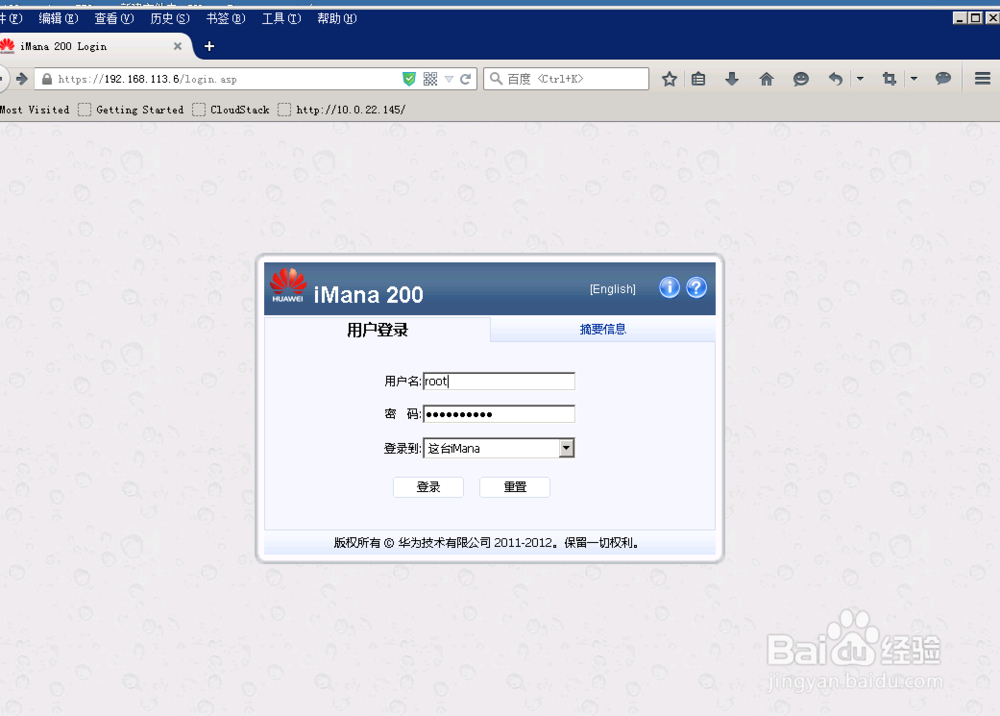Open the 工具 (Tools) menu
Image resolution: width=1000 pixels, height=716 pixels.
tap(281, 18)
